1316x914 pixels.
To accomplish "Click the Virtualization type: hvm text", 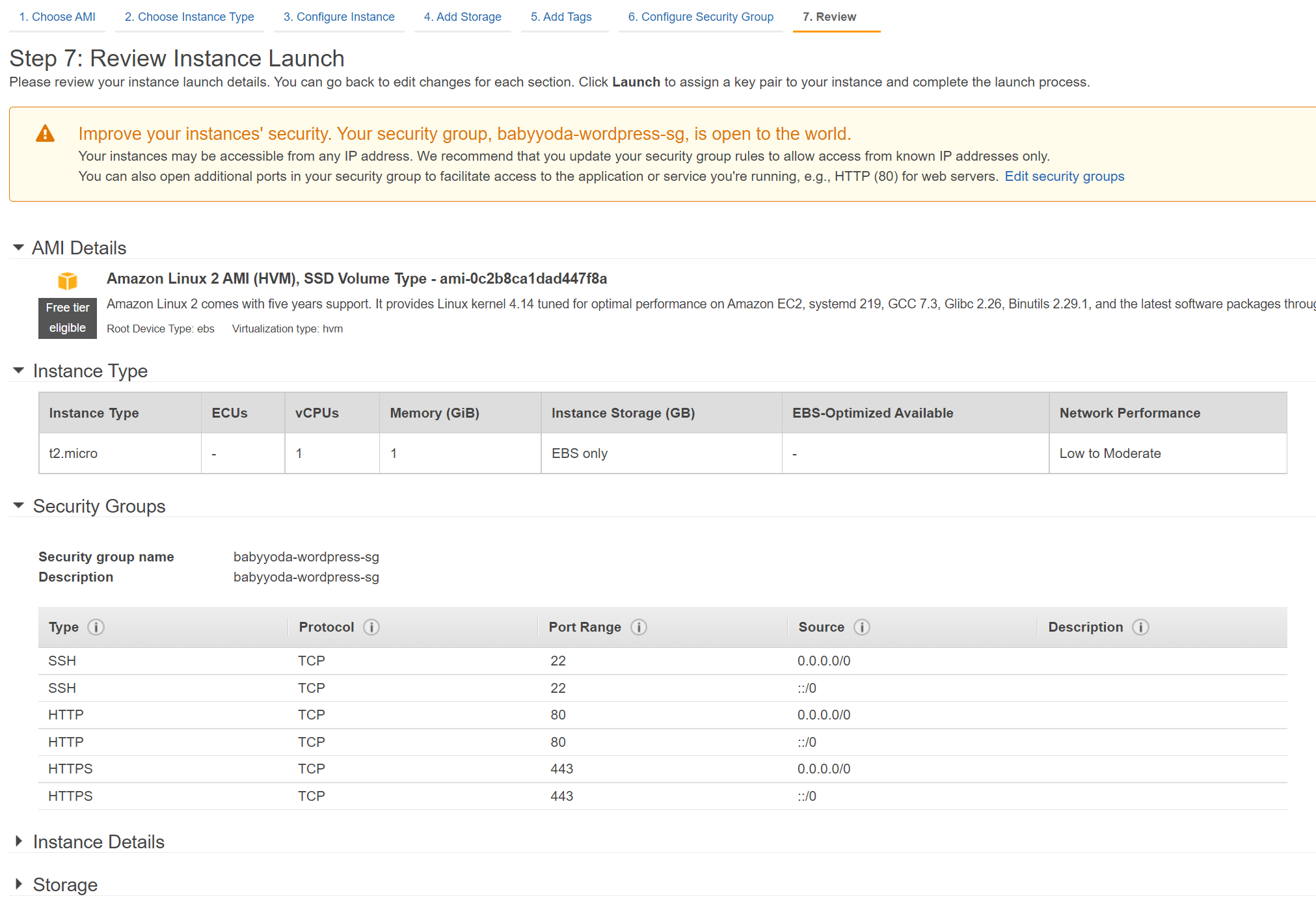I will (288, 329).
